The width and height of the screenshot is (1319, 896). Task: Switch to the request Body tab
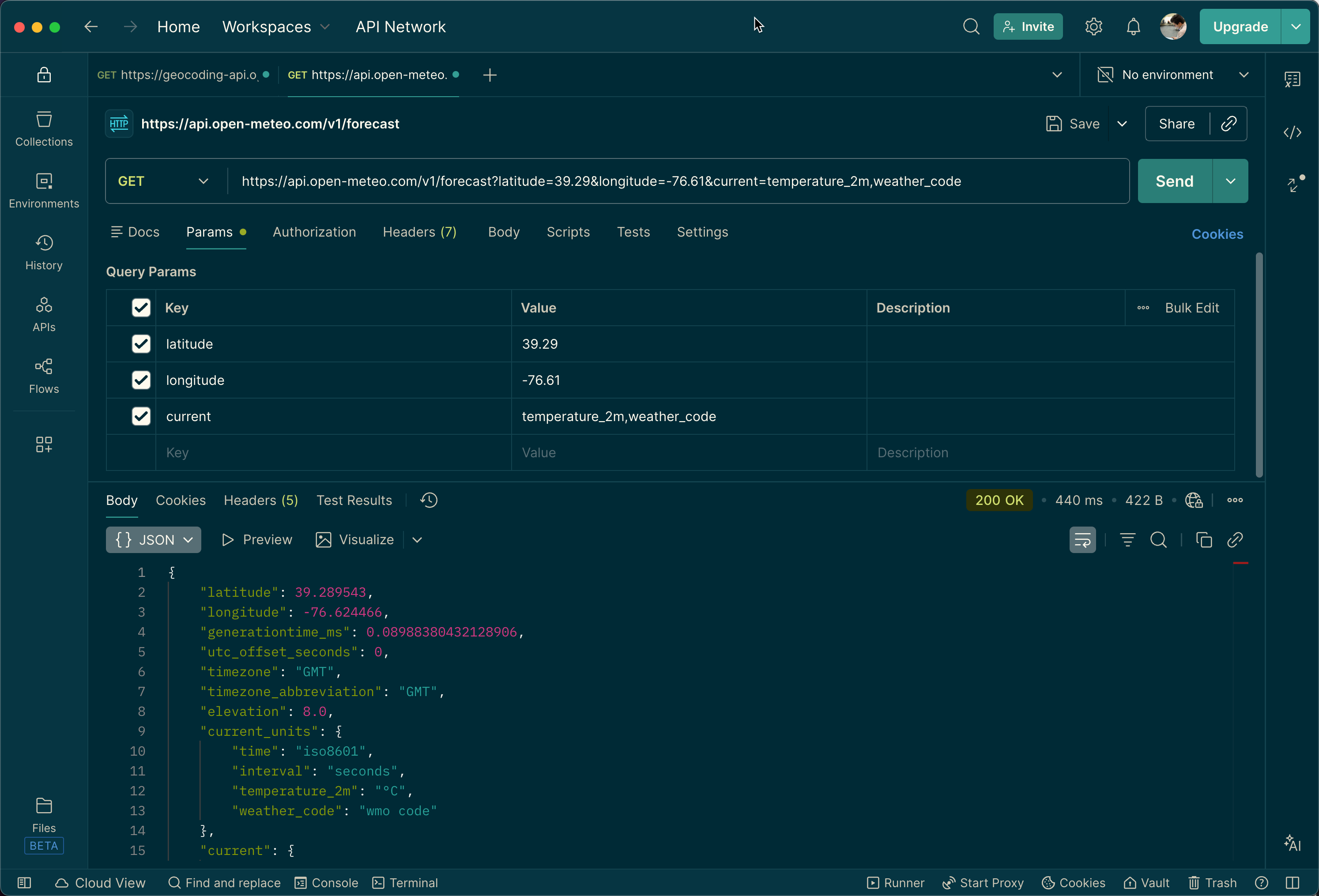point(504,232)
